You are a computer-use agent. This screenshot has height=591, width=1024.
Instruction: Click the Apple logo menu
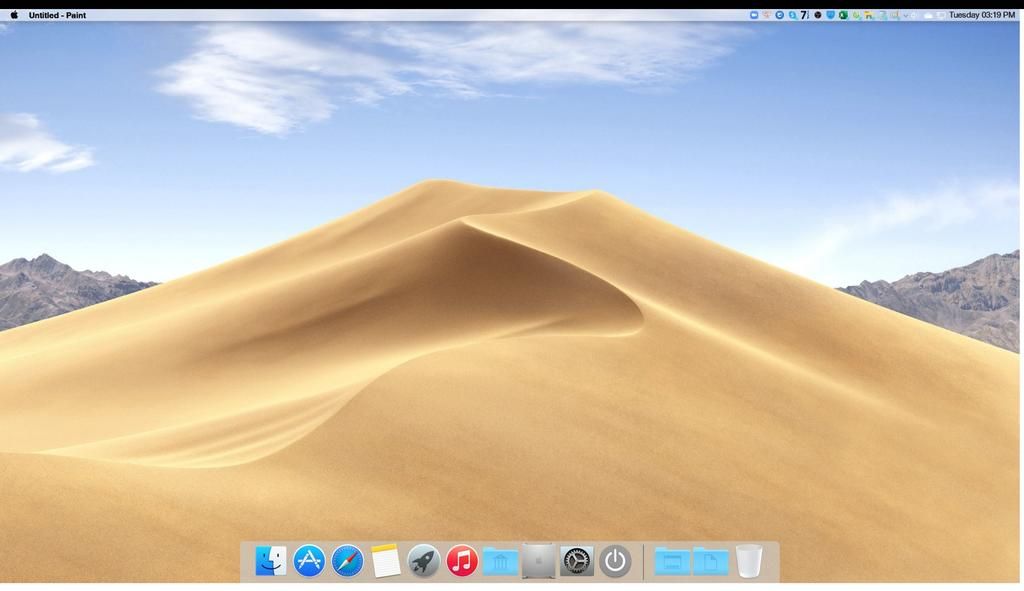tap(14, 14)
